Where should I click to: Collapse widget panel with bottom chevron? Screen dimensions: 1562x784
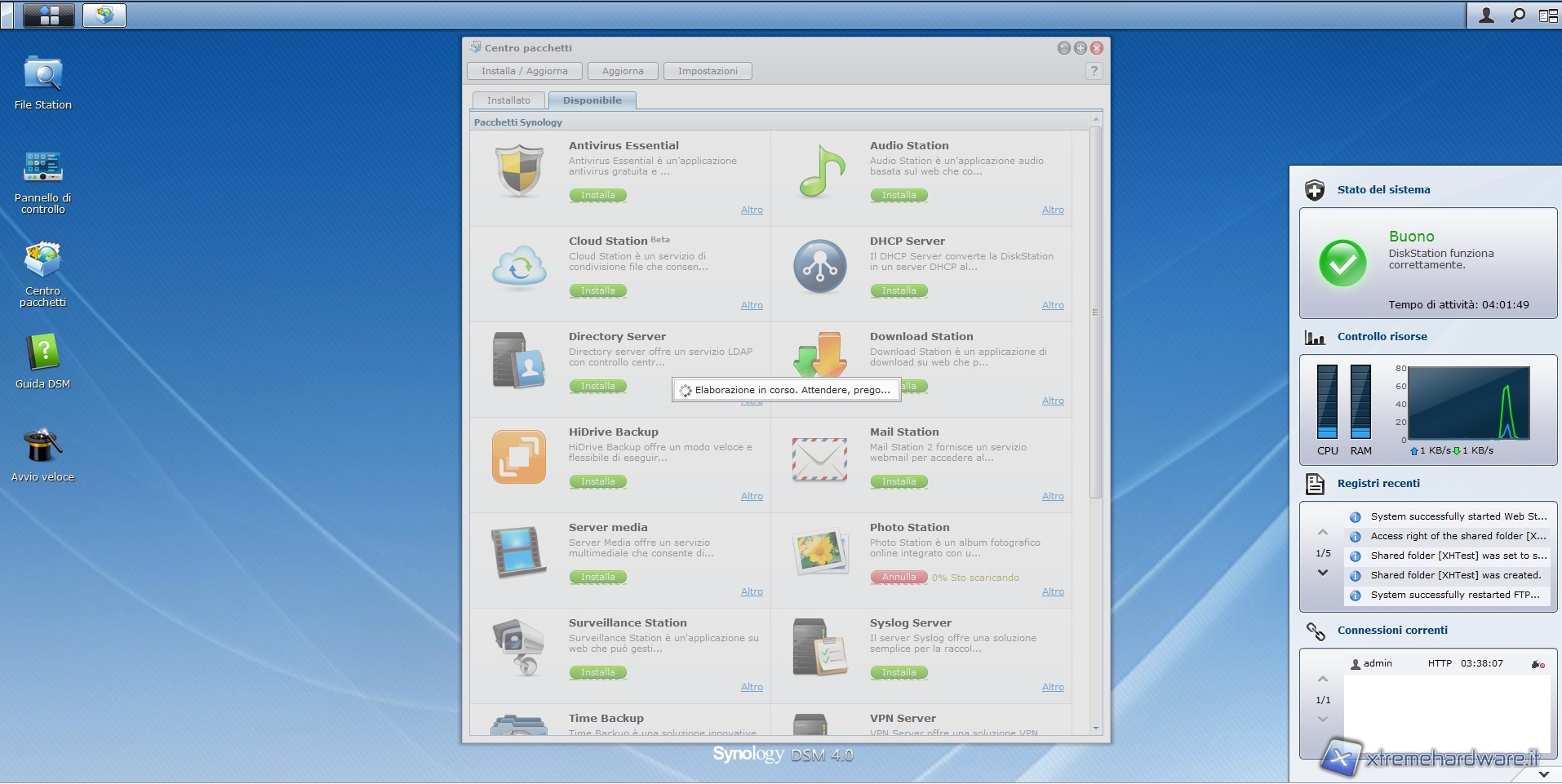tap(1543, 773)
